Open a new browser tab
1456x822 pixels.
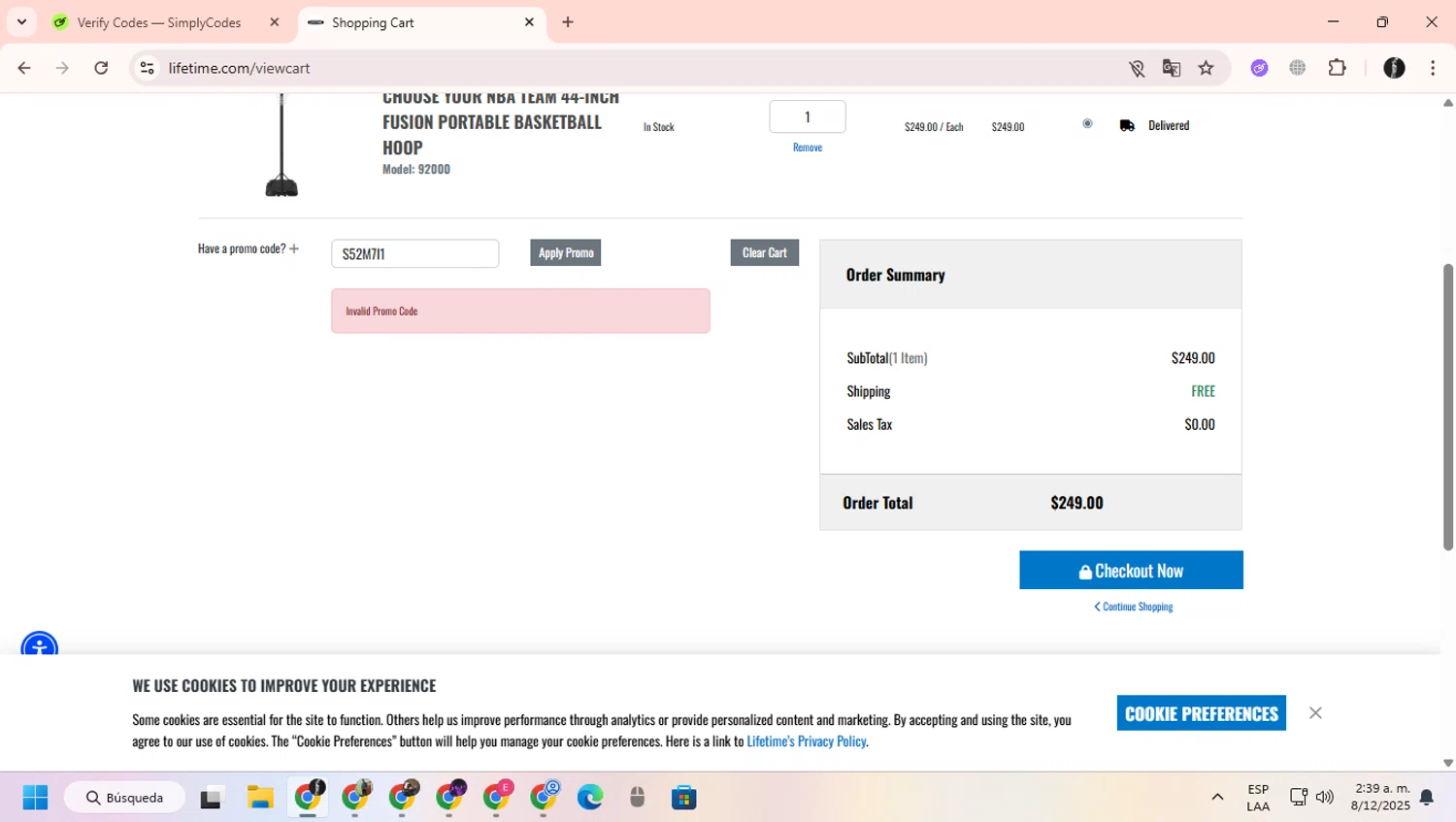coord(568,22)
